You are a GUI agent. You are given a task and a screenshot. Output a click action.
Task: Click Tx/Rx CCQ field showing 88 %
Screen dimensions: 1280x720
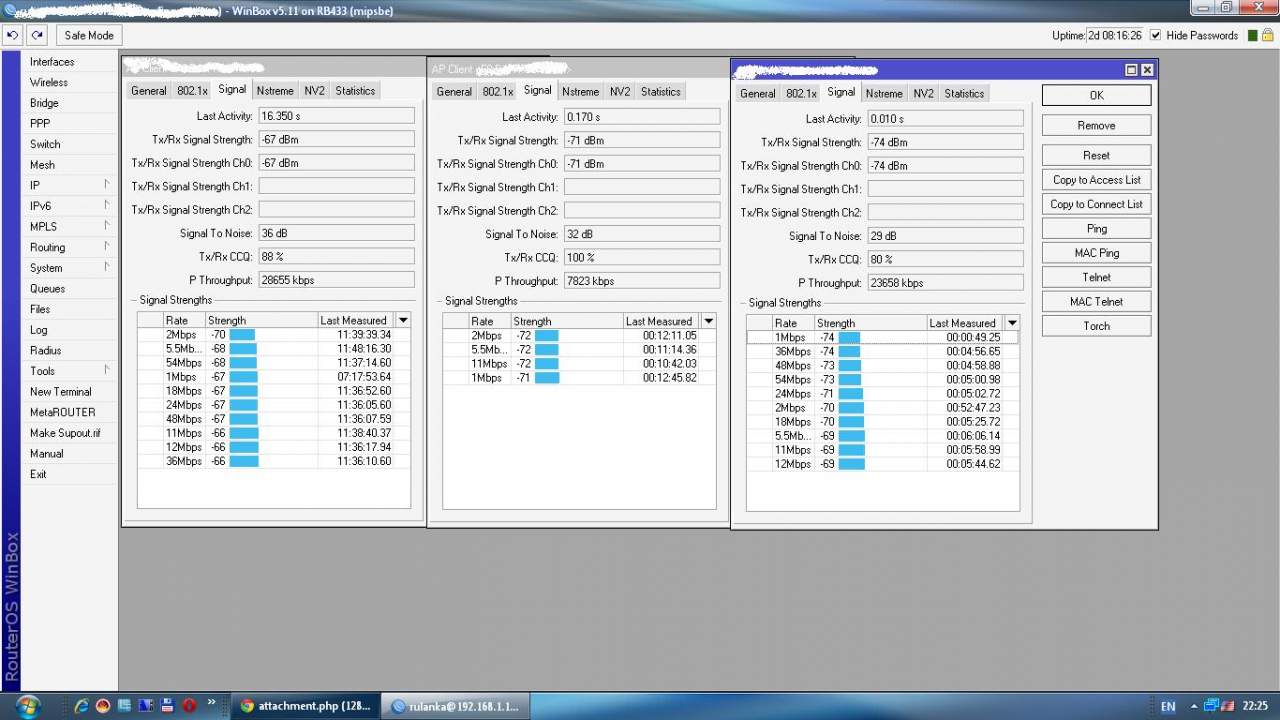pos(336,256)
